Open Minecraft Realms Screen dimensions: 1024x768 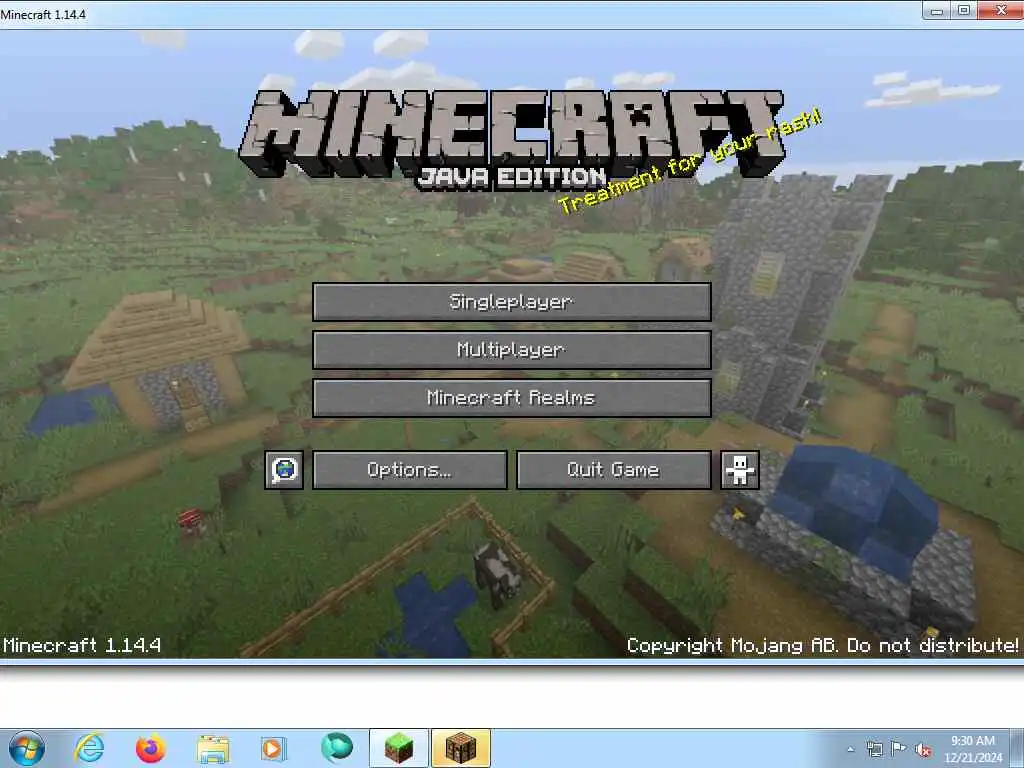(x=511, y=398)
